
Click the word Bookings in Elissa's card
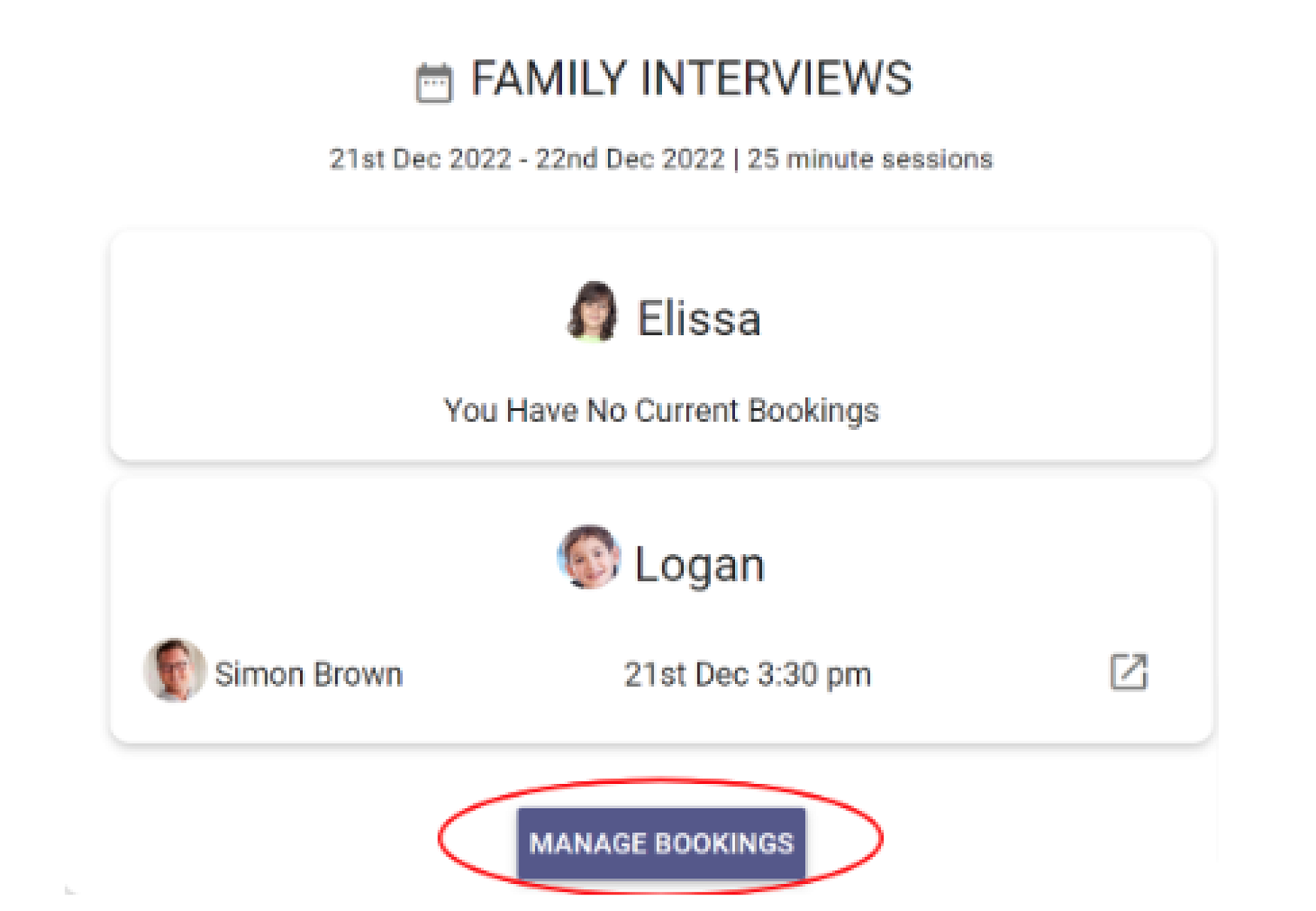click(x=813, y=410)
